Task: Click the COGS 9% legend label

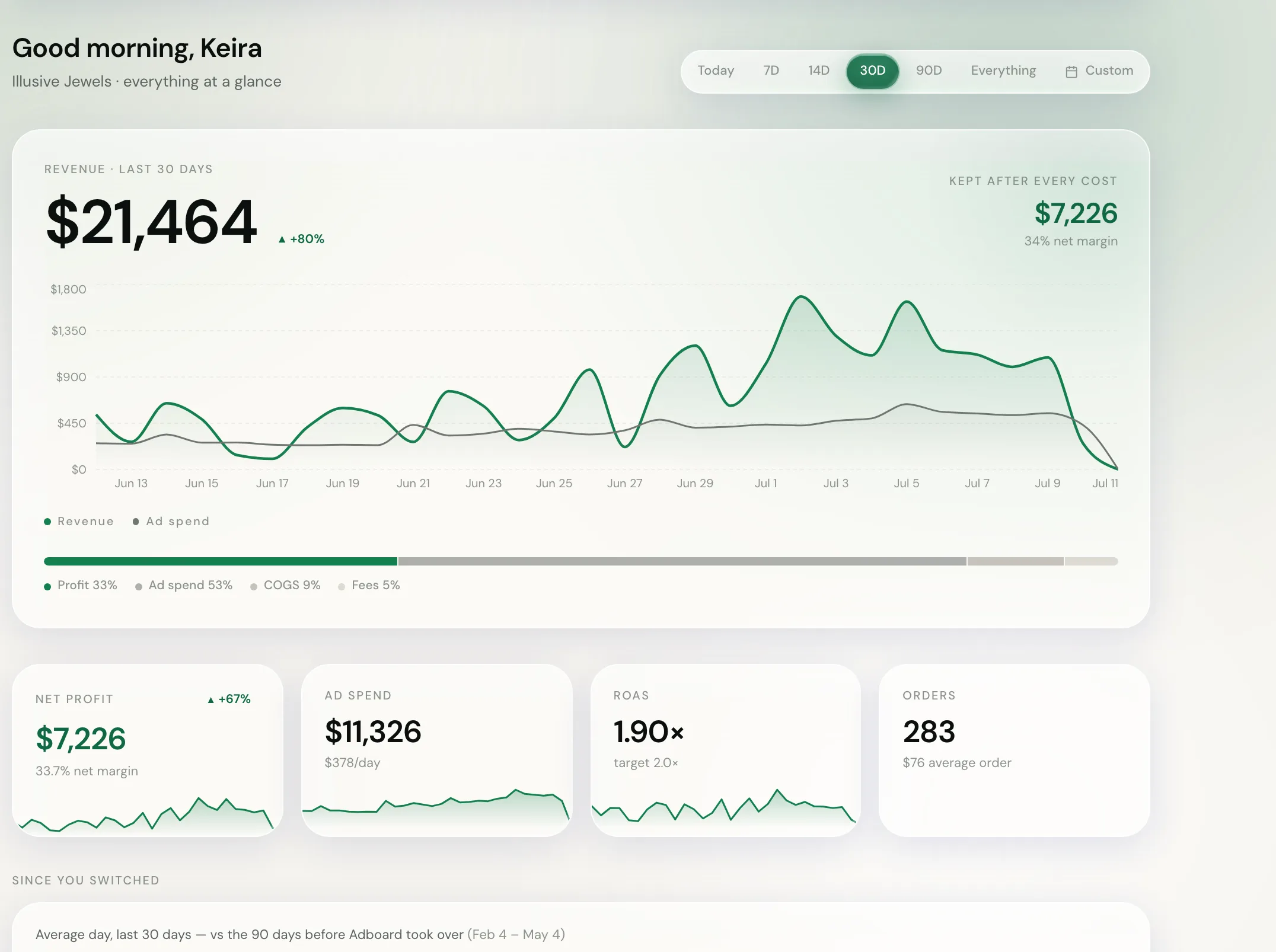Action: 285,585
